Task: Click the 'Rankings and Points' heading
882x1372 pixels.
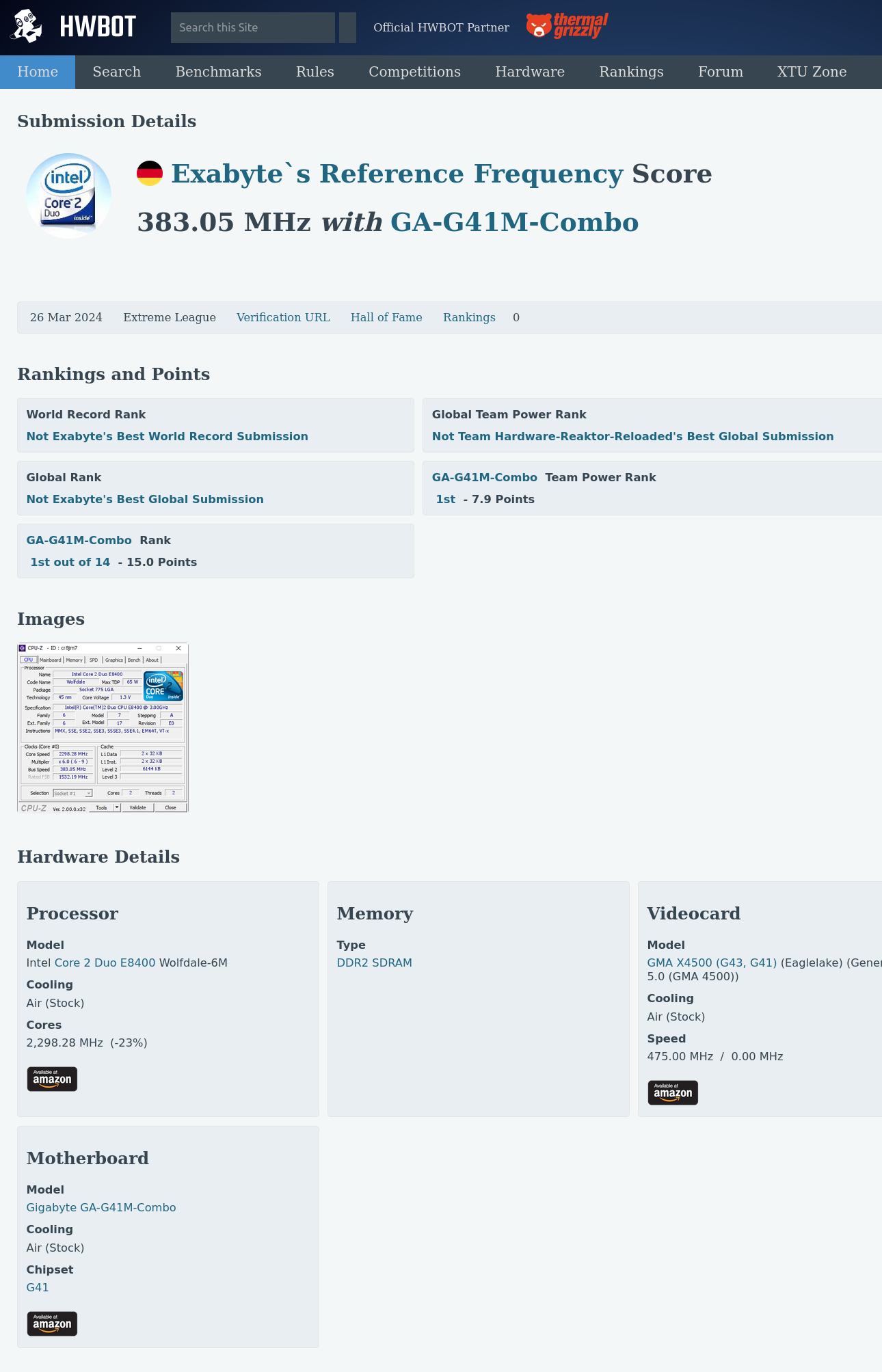Action: [113, 374]
